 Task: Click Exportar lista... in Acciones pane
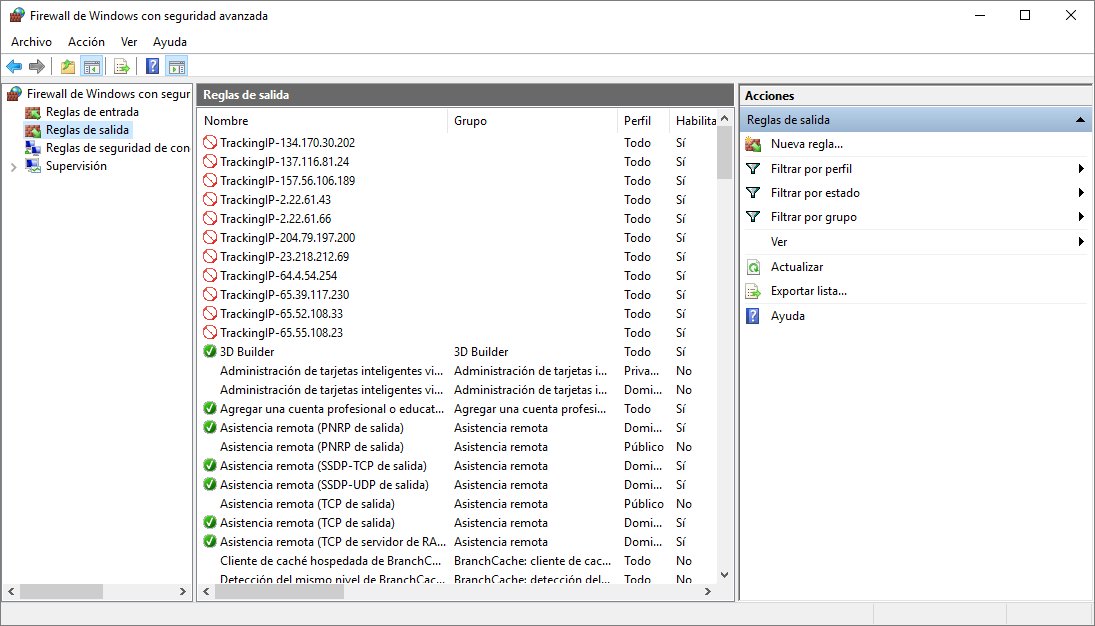(x=808, y=291)
